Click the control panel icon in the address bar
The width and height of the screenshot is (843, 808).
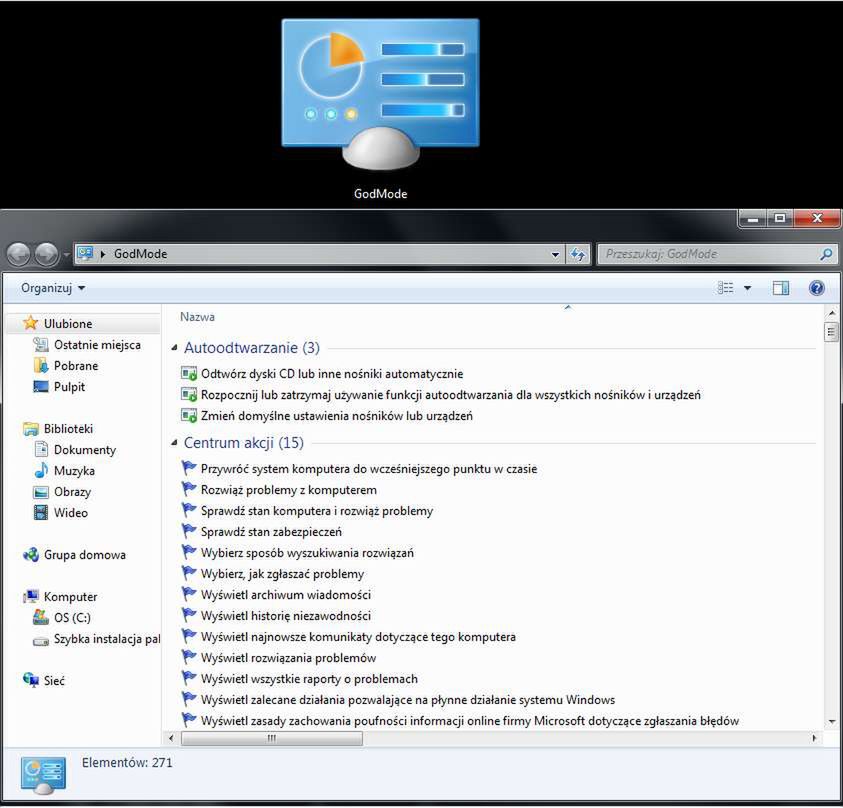pyautogui.click(x=85, y=253)
